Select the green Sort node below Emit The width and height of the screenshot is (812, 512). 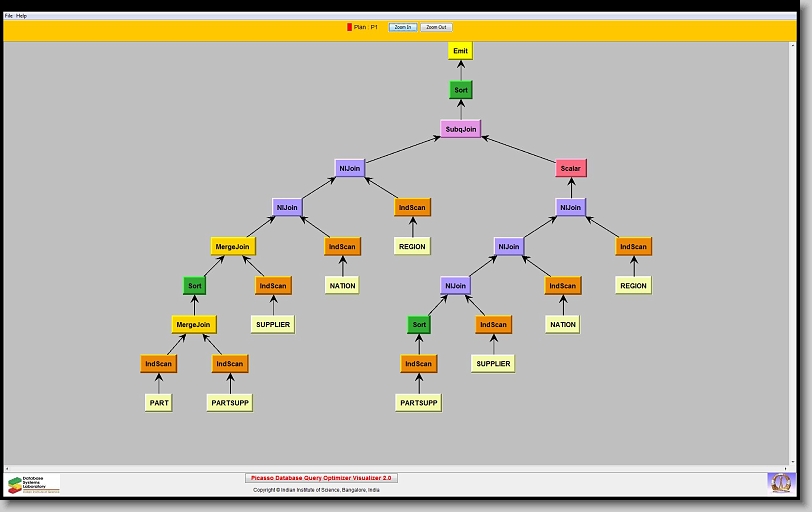tap(460, 90)
